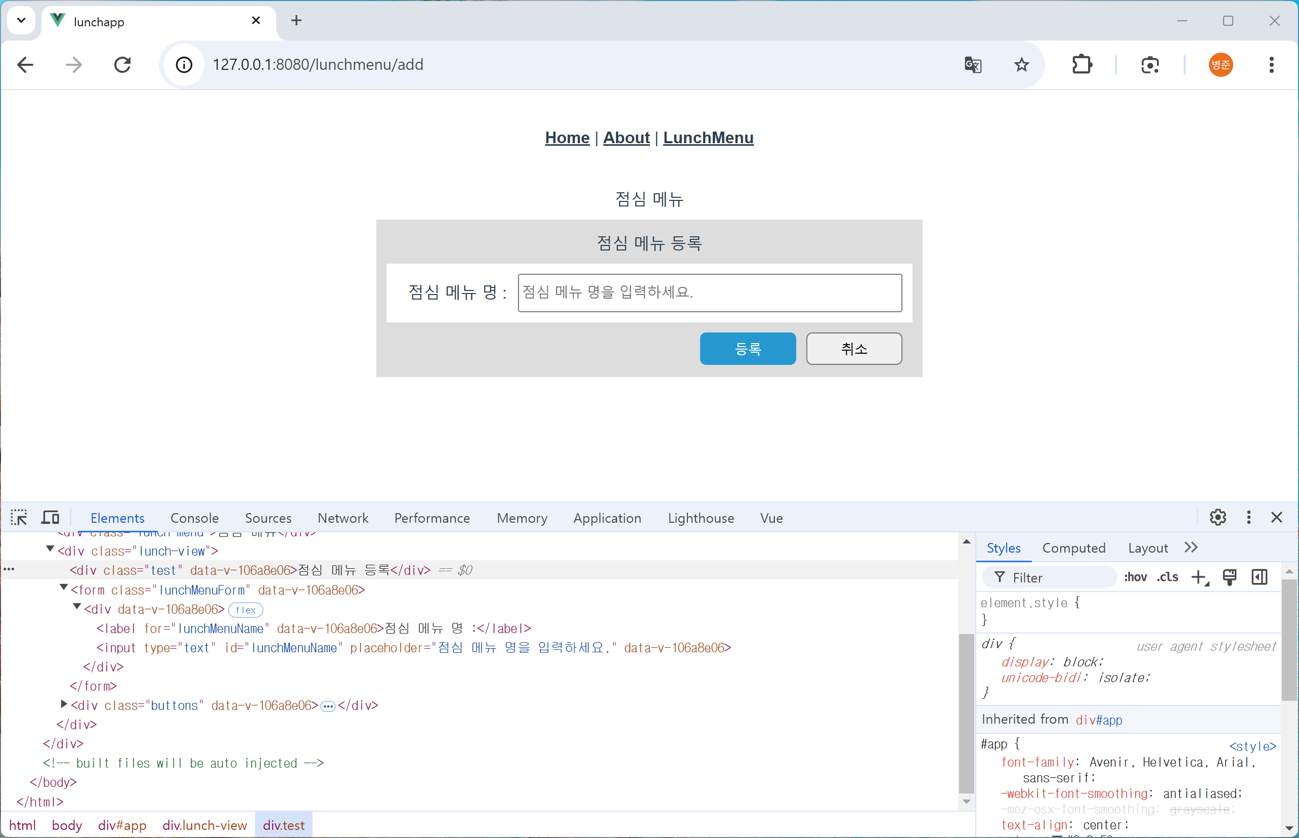Image resolution: width=1299 pixels, height=838 pixels.
Task: Click the new style rule plus icon
Action: pyautogui.click(x=1200, y=578)
